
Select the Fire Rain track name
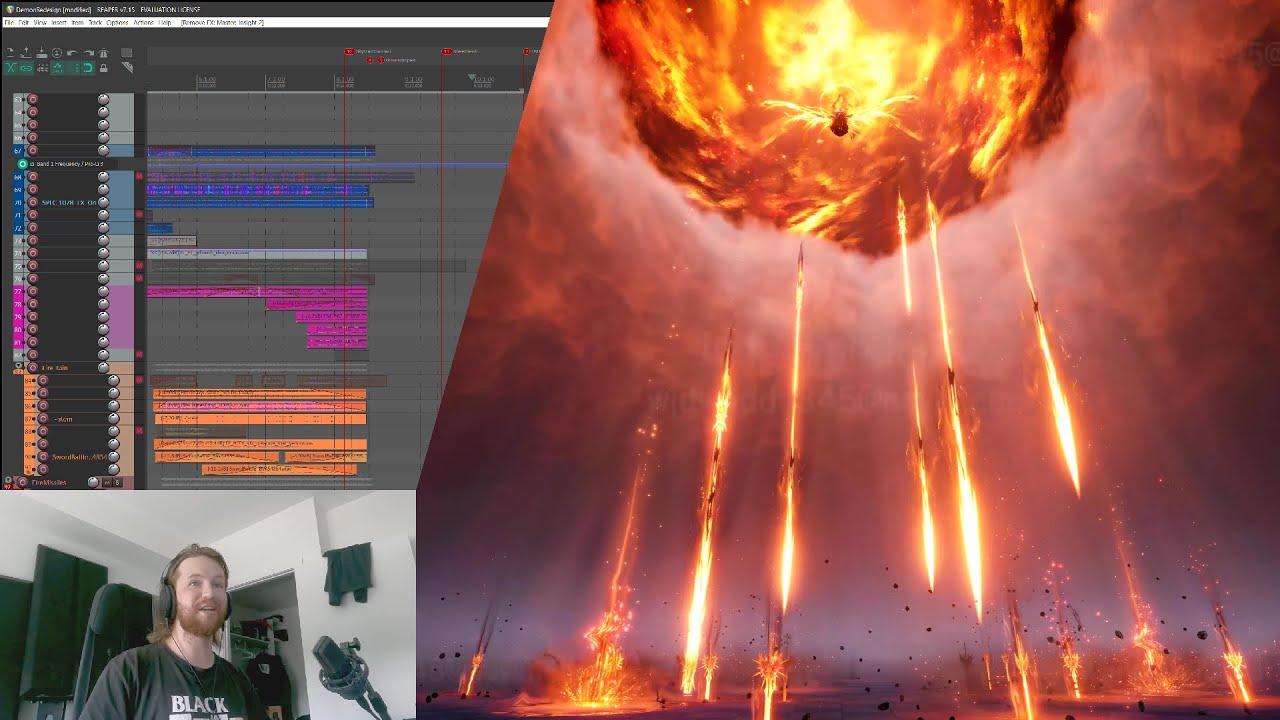click(x=55, y=368)
